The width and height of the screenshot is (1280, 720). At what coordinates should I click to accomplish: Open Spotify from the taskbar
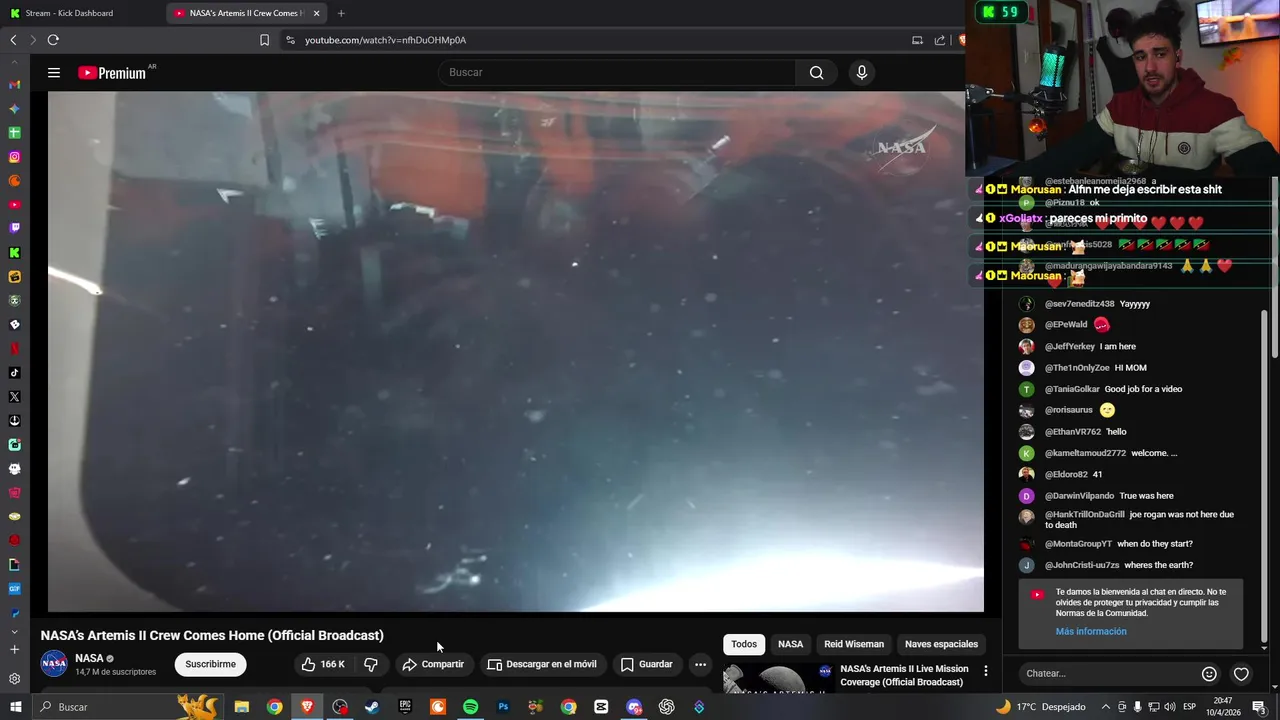click(x=470, y=707)
